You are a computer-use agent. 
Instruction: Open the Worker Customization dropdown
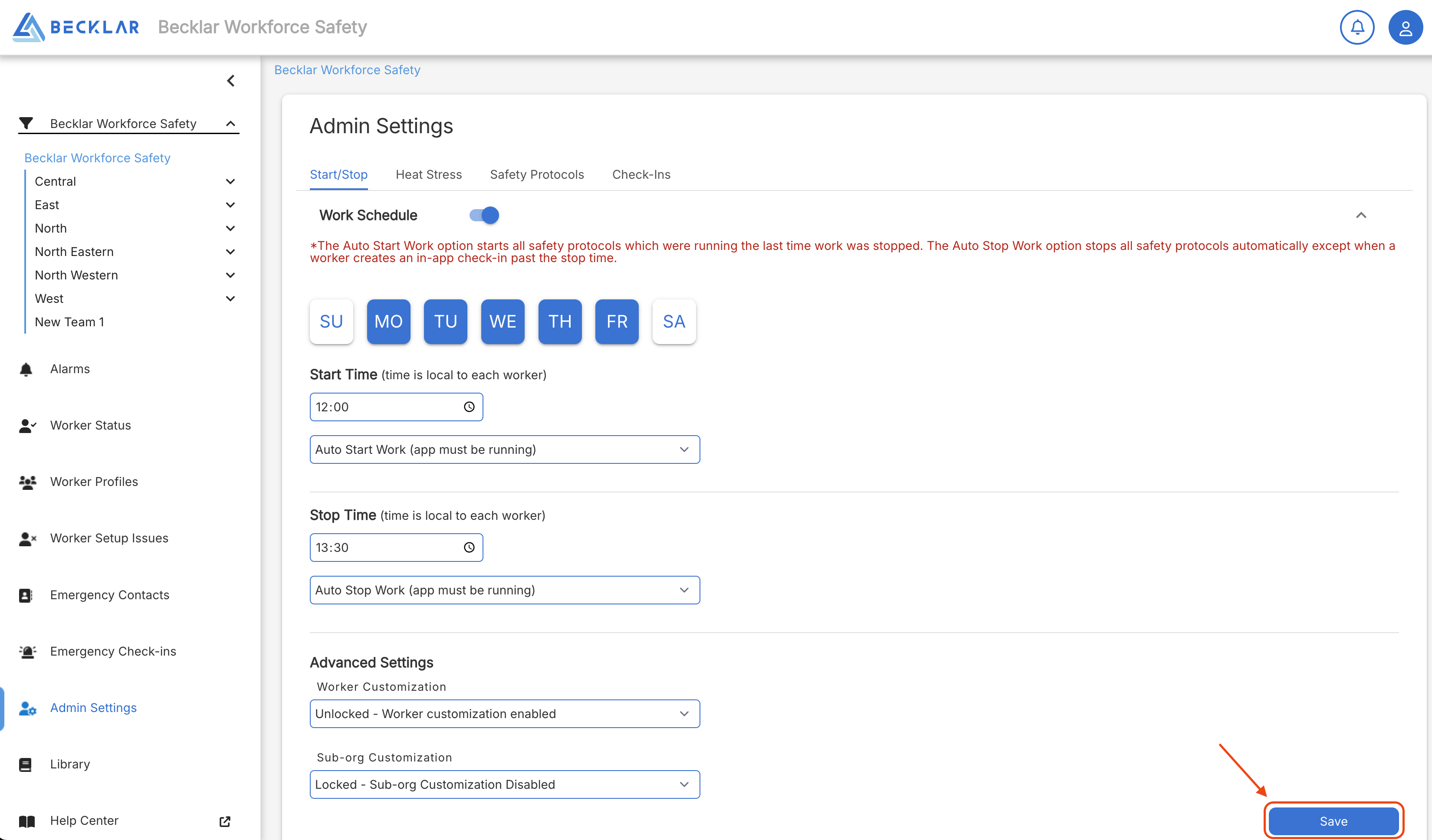505,714
